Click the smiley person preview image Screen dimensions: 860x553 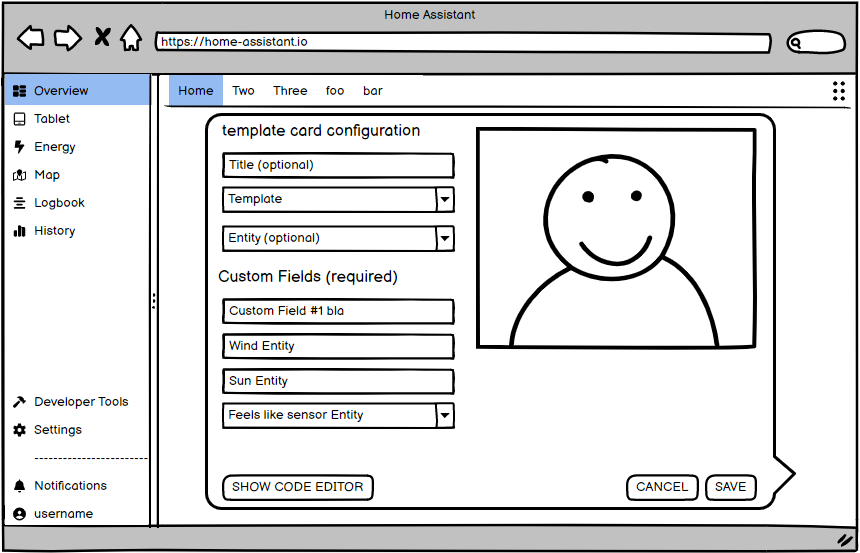tap(616, 239)
